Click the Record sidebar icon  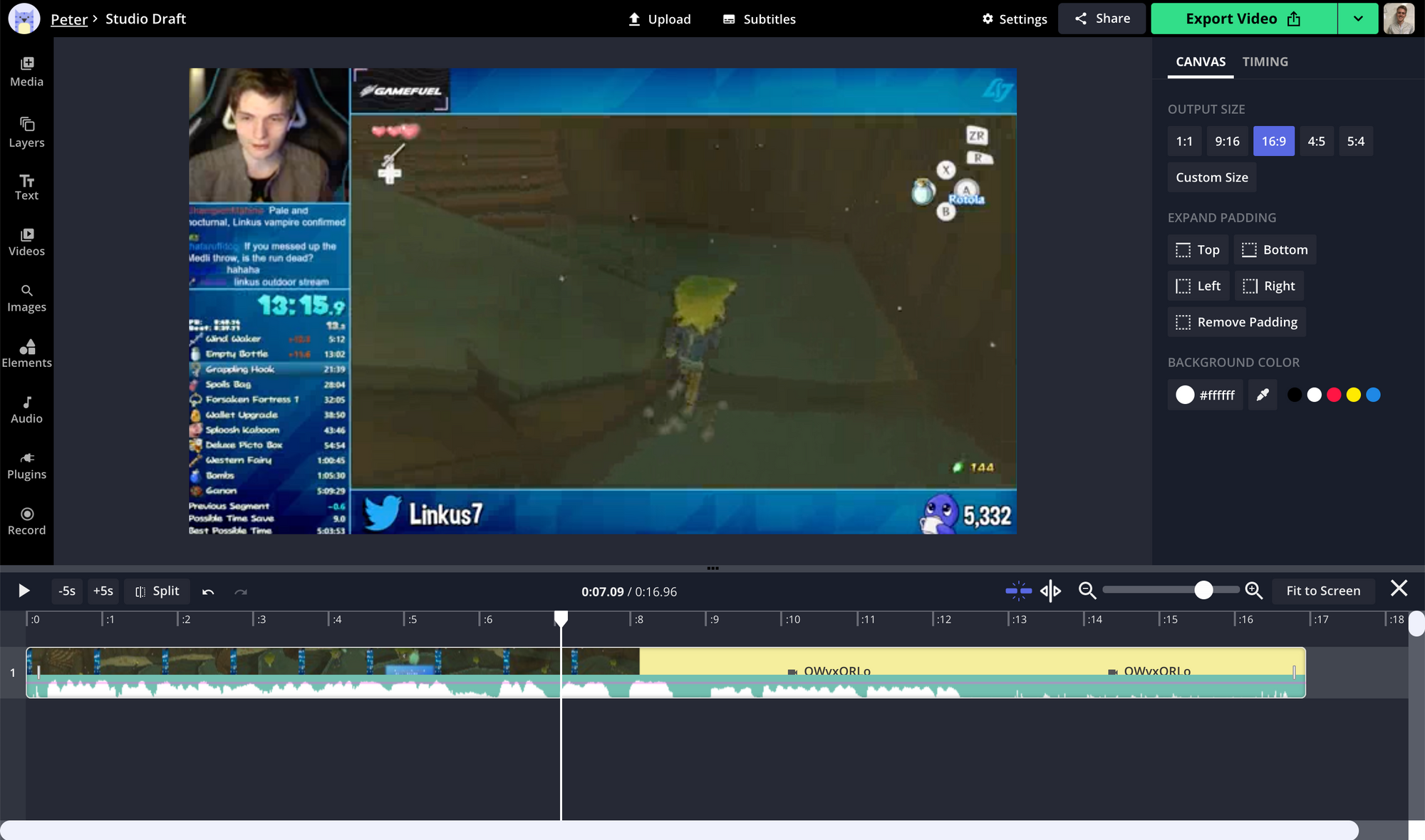[x=26, y=521]
